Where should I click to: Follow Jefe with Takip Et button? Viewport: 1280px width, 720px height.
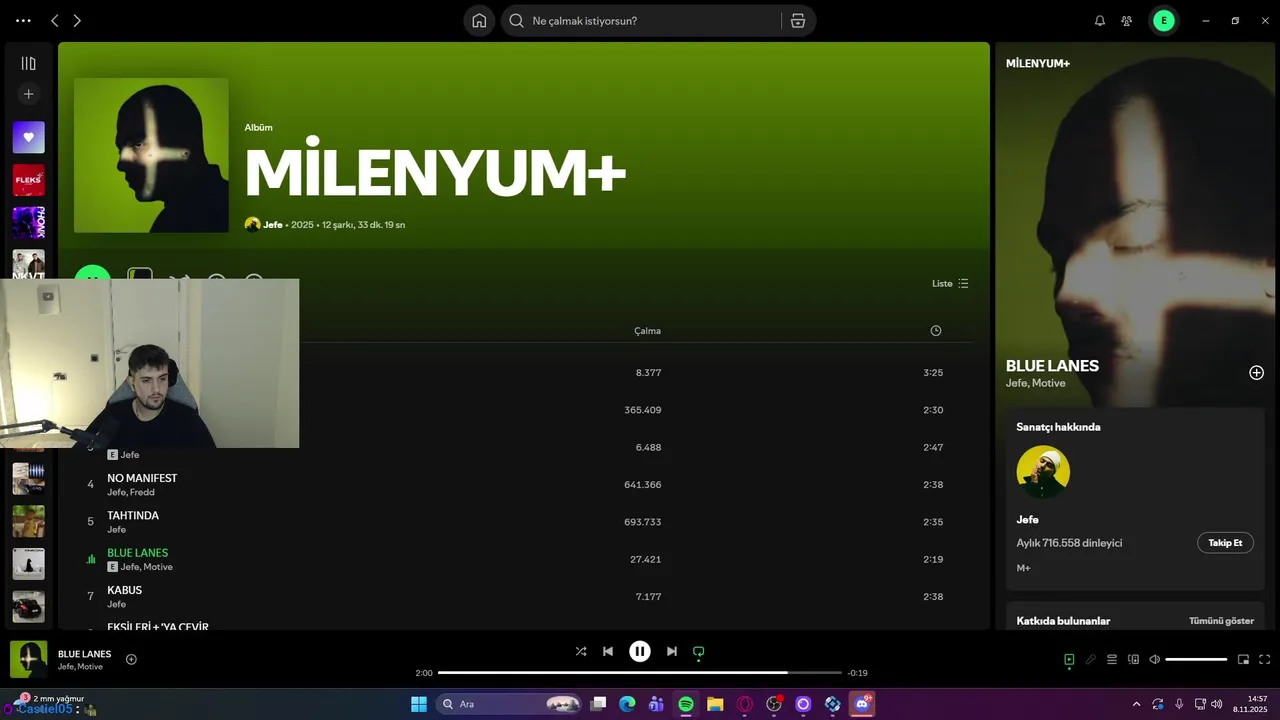pos(1225,543)
